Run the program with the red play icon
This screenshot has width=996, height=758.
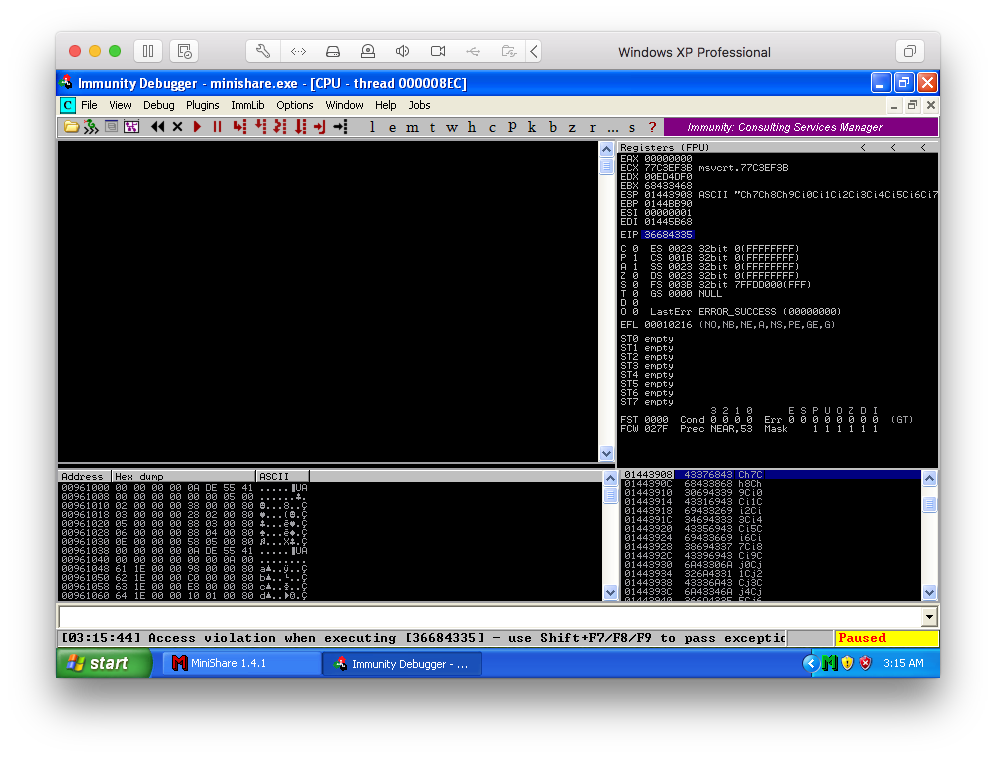(197, 127)
